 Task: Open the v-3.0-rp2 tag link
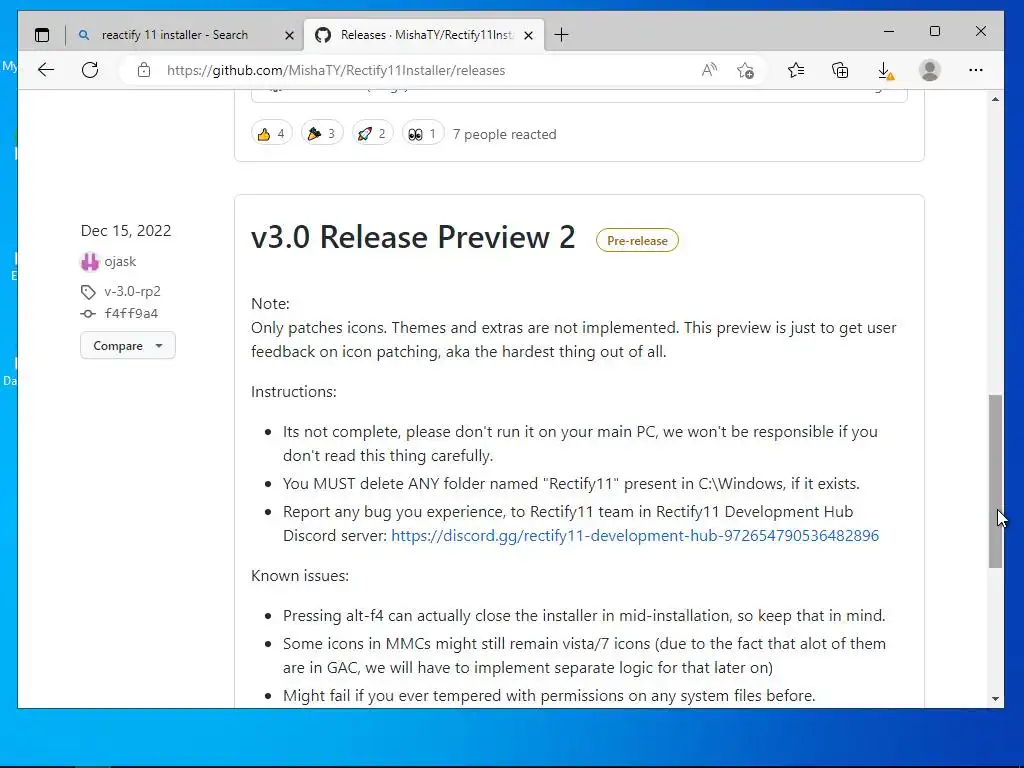[x=133, y=291]
